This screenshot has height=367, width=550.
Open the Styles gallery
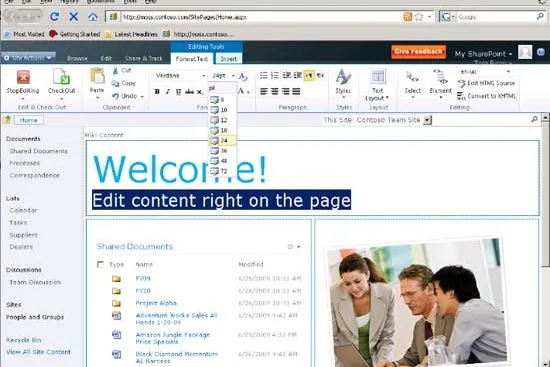[343, 83]
